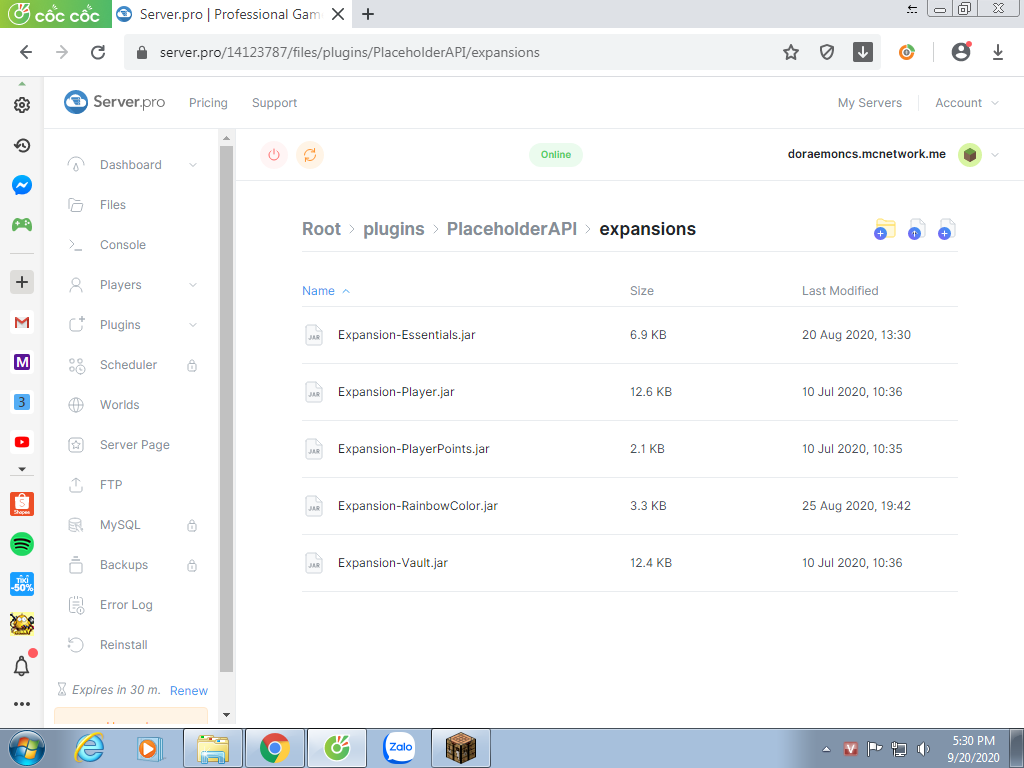1024x768 pixels.
Task: Open Gmail from the sidebar
Action: click(x=22, y=322)
